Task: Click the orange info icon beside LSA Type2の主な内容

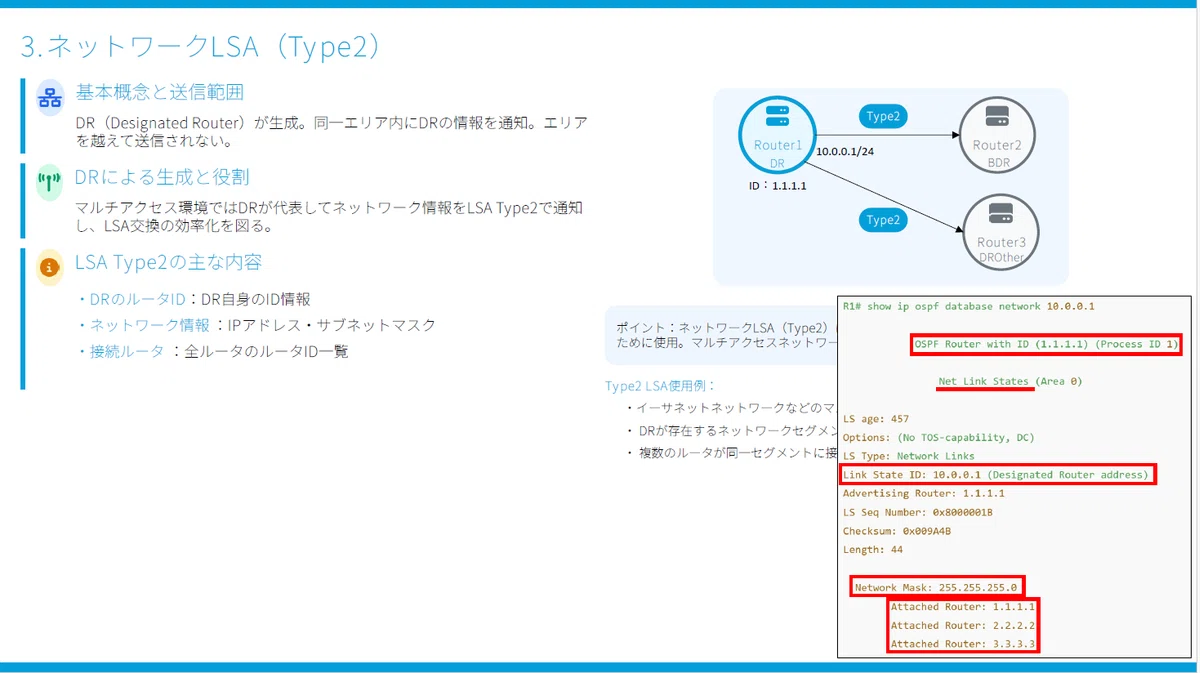Action: pos(49,267)
